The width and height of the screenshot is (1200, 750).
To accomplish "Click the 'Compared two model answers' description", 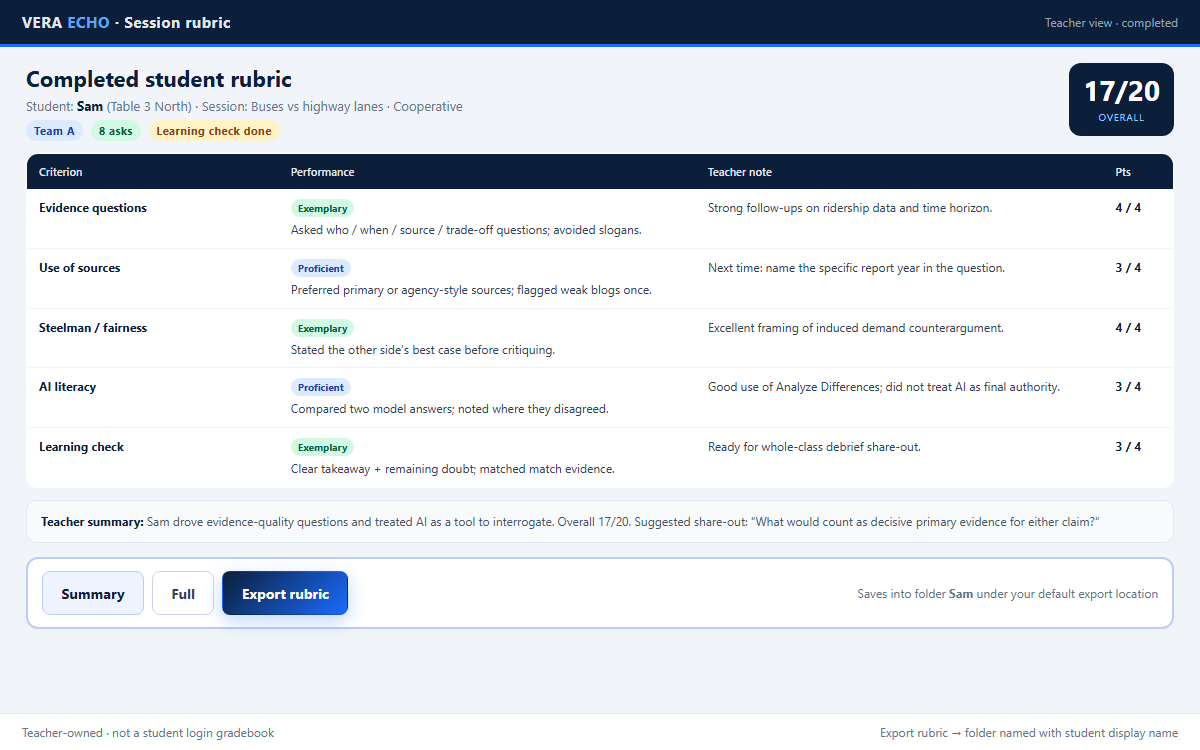I will coord(450,409).
